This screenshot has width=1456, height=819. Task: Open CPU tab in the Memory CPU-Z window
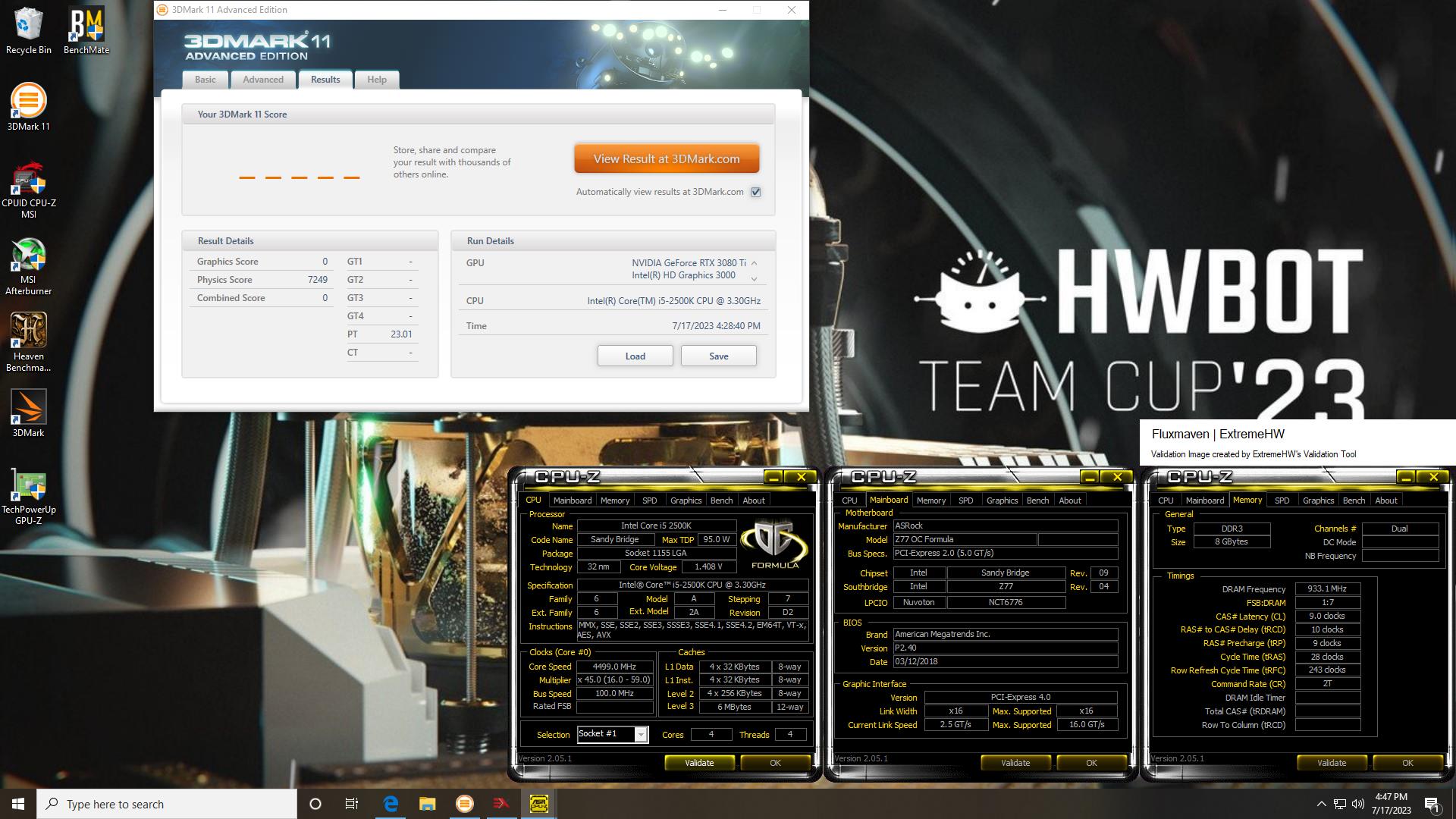1166,500
